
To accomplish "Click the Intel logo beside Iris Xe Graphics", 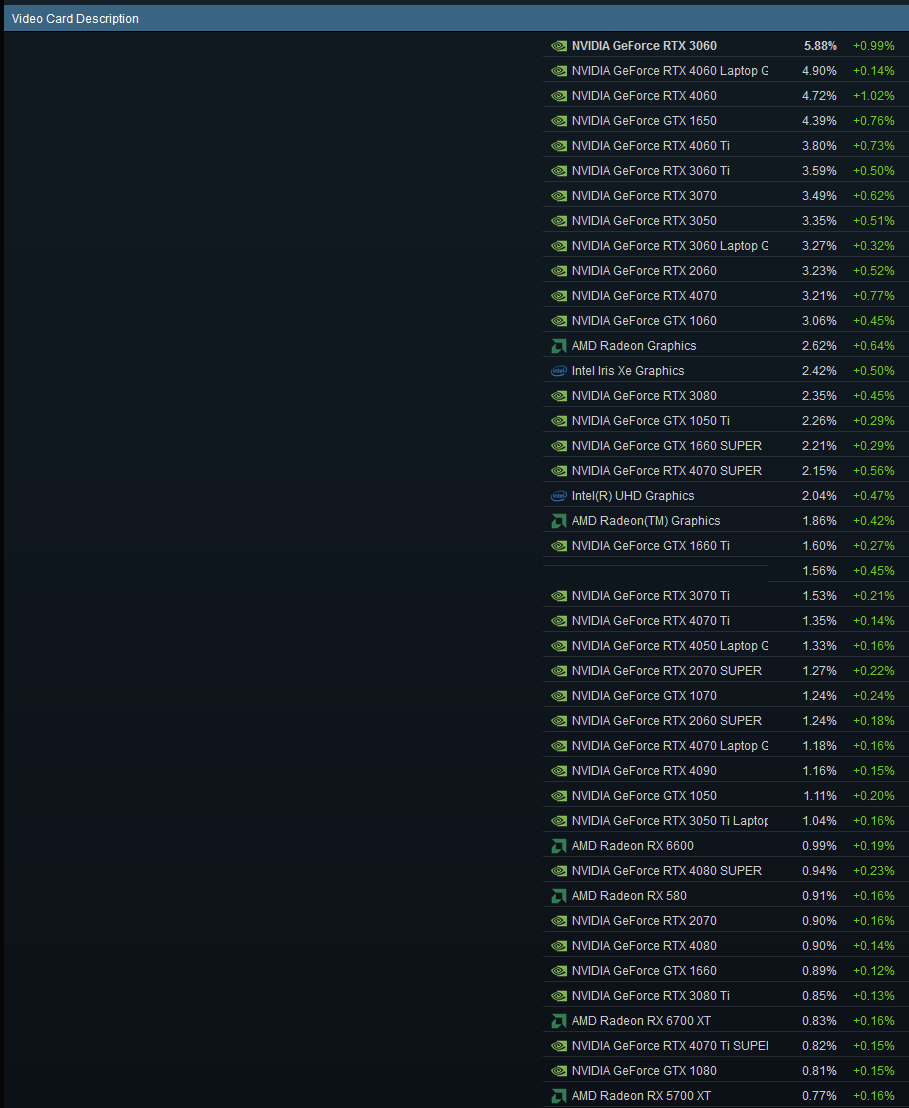I will click(x=558, y=371).
